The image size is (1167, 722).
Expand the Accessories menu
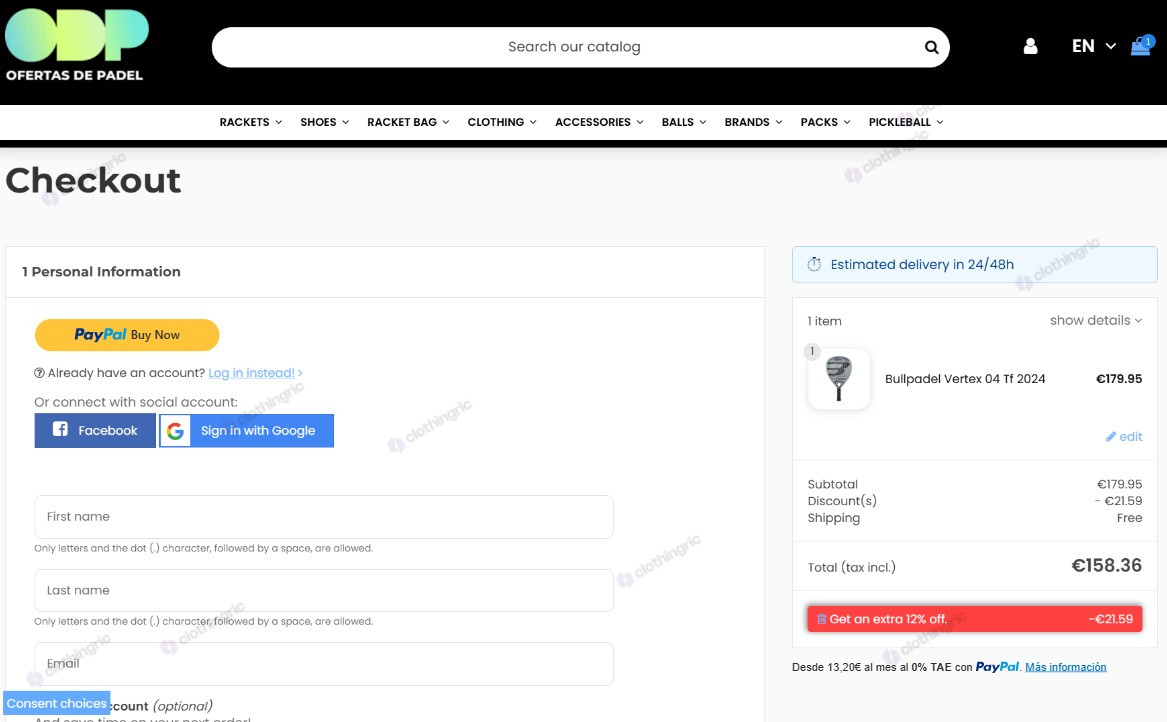click(x=599, y=122)
